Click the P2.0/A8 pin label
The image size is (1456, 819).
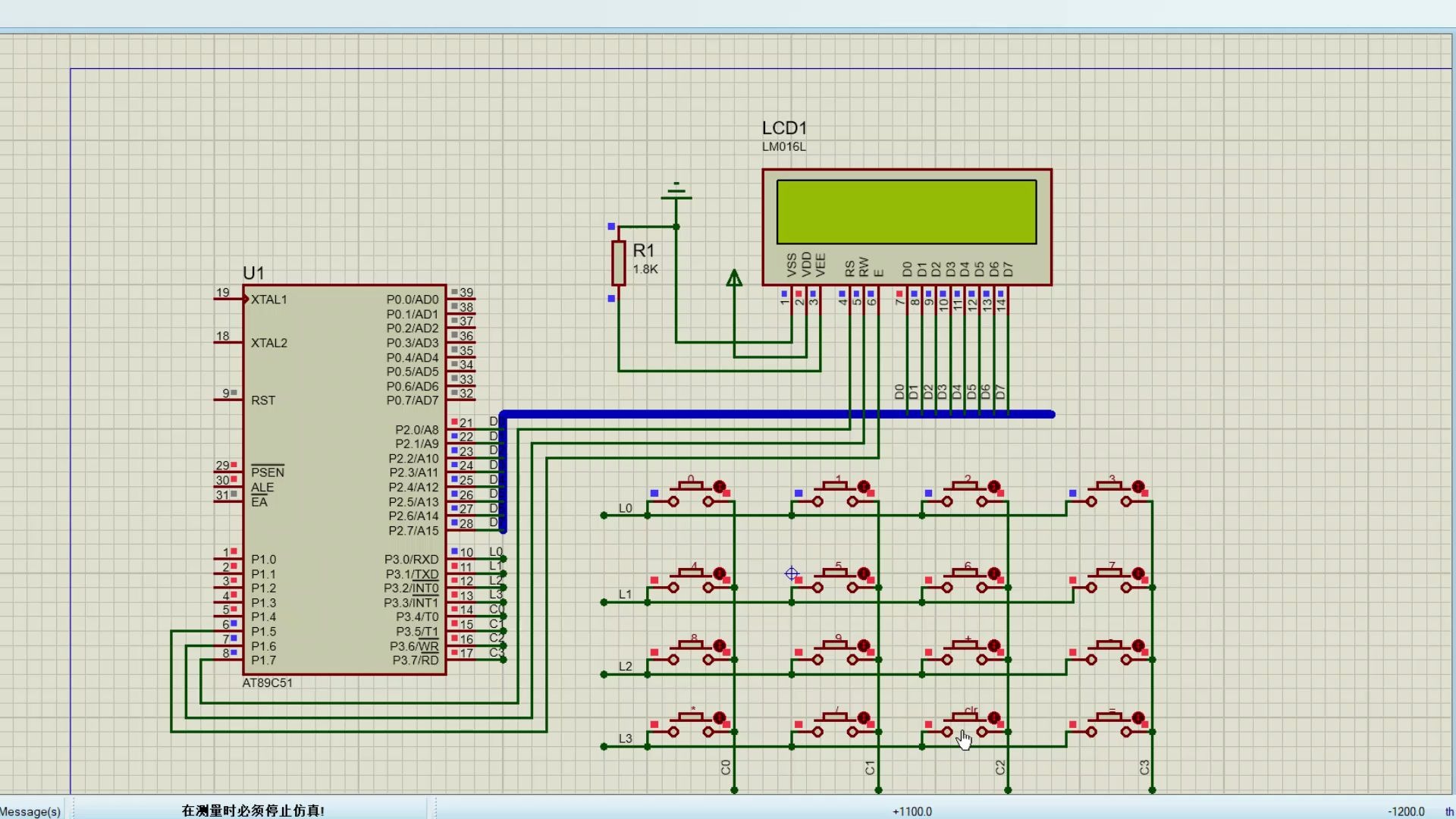click(x=416, y=430)
